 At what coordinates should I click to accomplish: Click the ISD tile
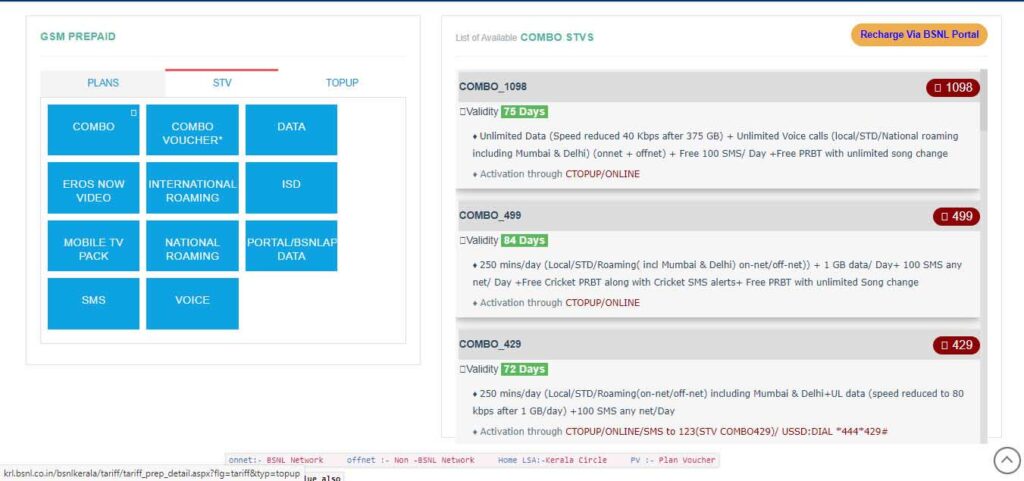point(291,187)
